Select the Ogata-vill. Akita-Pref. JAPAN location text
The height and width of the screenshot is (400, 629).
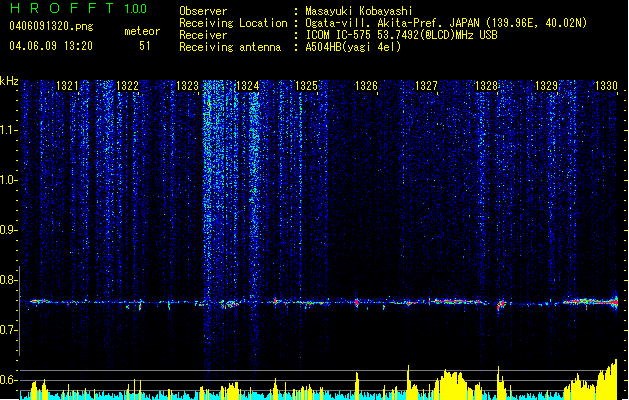coord(446,23)
